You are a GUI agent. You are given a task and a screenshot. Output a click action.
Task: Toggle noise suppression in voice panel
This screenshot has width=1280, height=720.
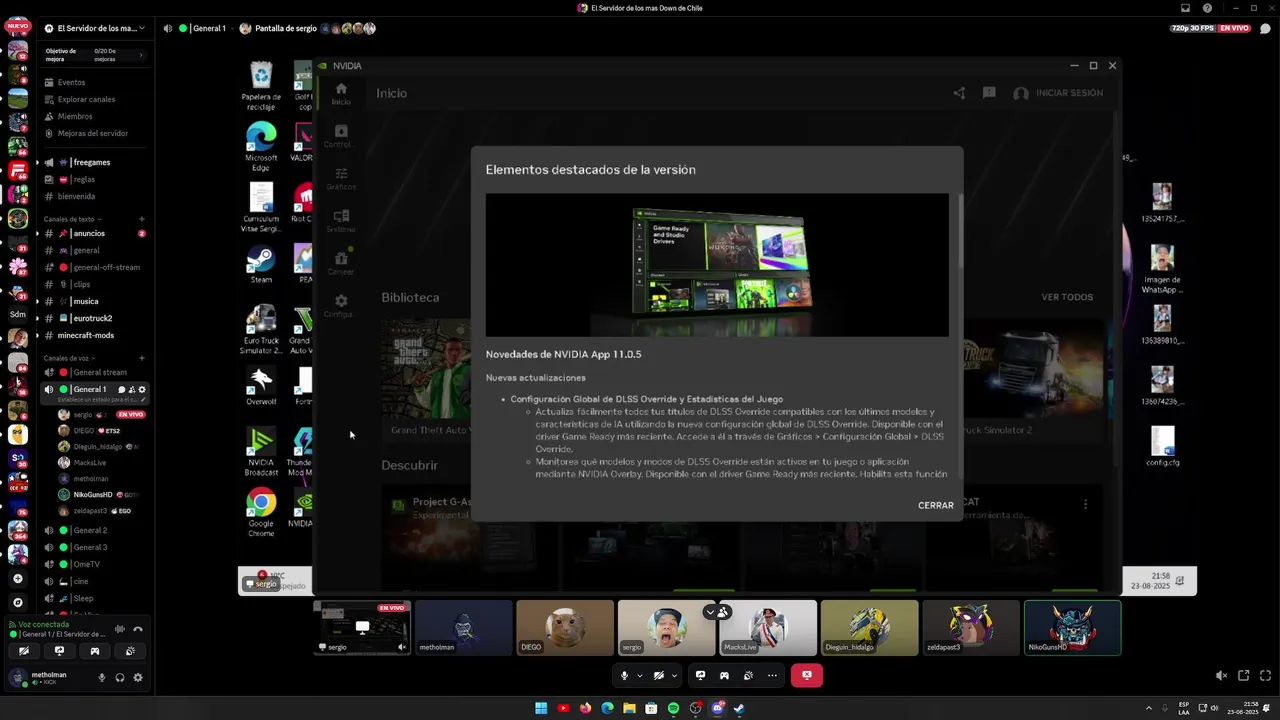click(120, 629)
